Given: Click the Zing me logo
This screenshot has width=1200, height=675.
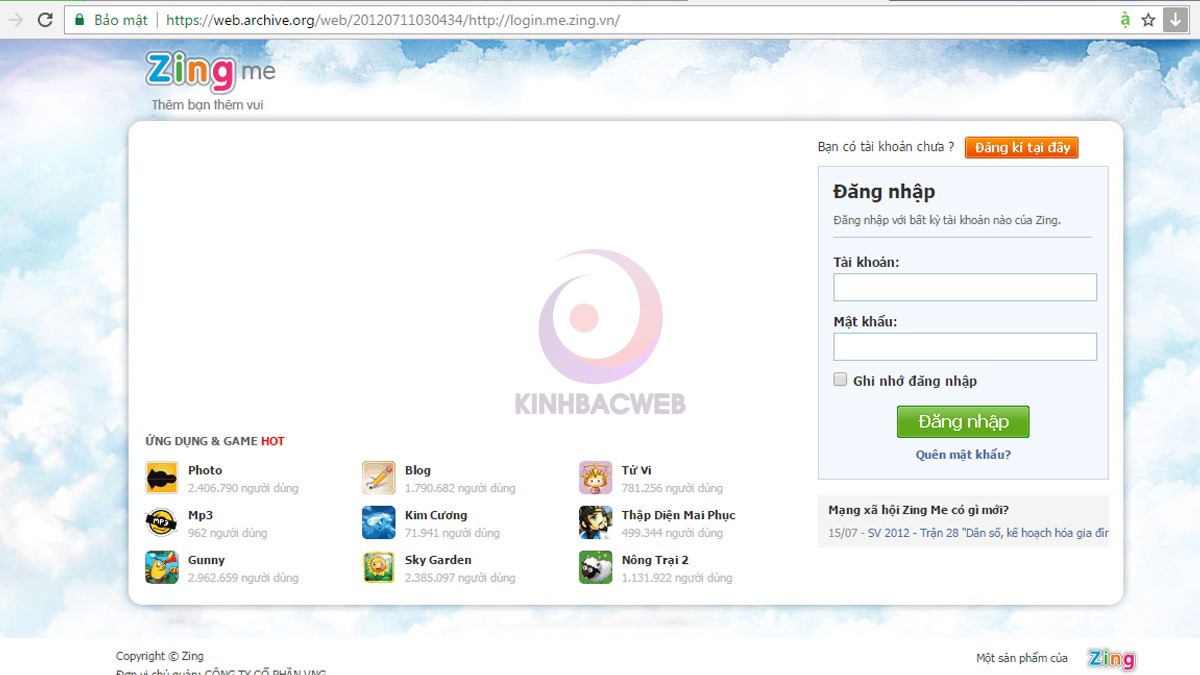Looking at the screenshot, I should pos(210,71).
